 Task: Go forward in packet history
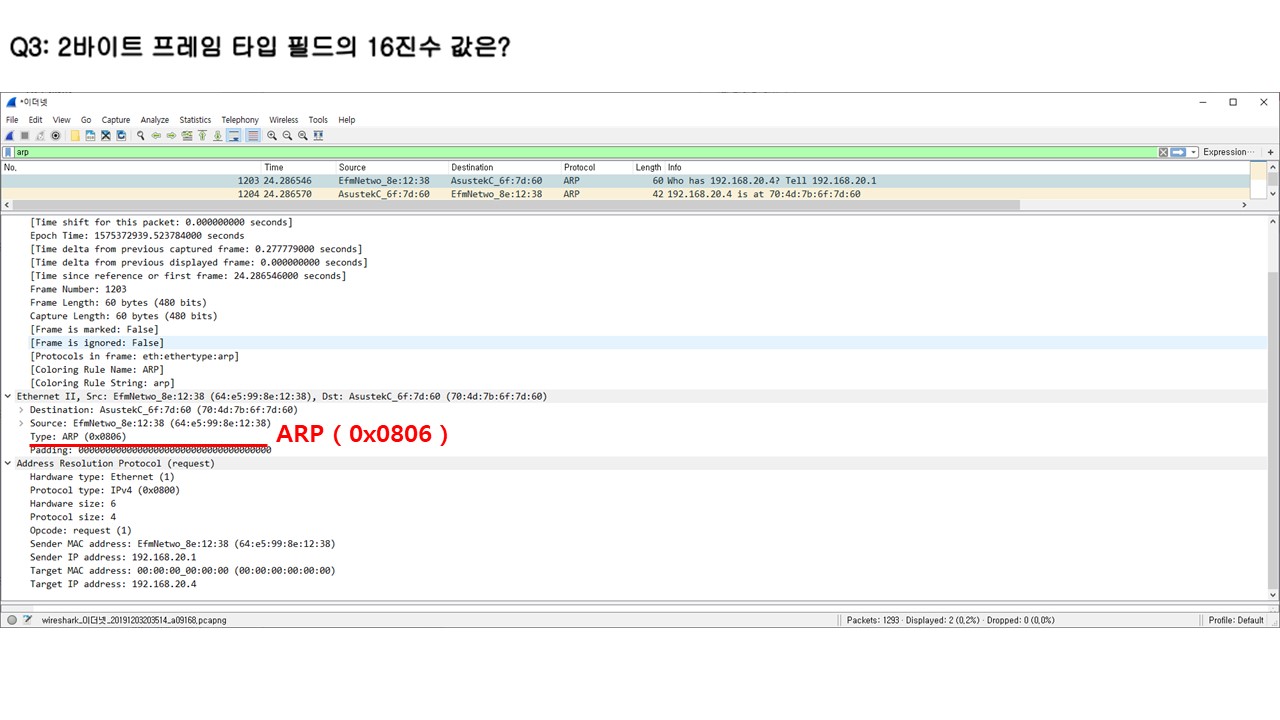pyautogui.click(x=171, y=135)
